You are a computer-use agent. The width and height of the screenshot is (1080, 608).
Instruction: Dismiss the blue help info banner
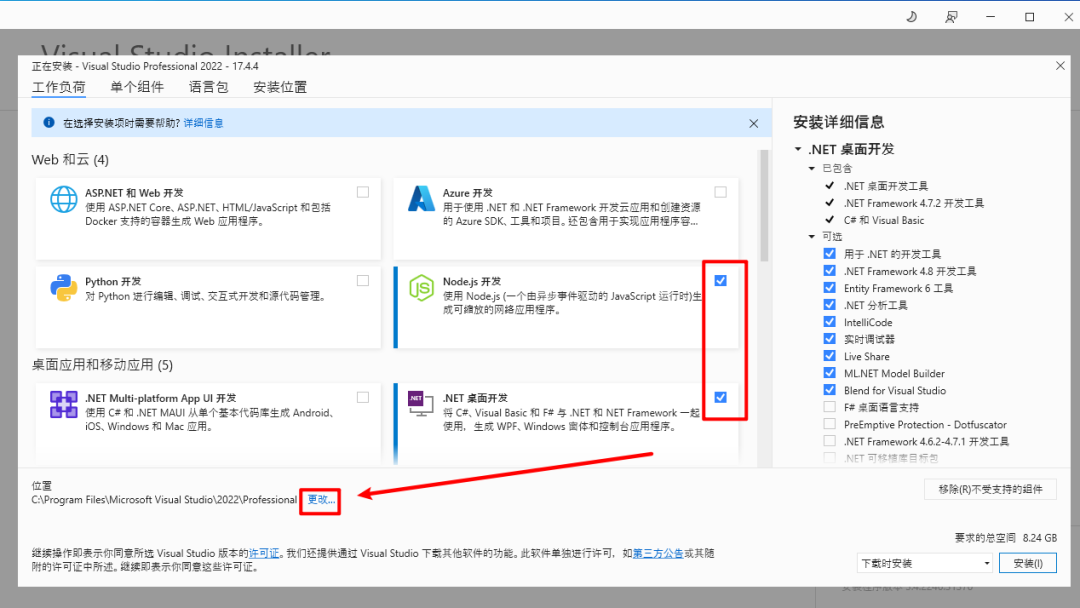coord(754,123)
